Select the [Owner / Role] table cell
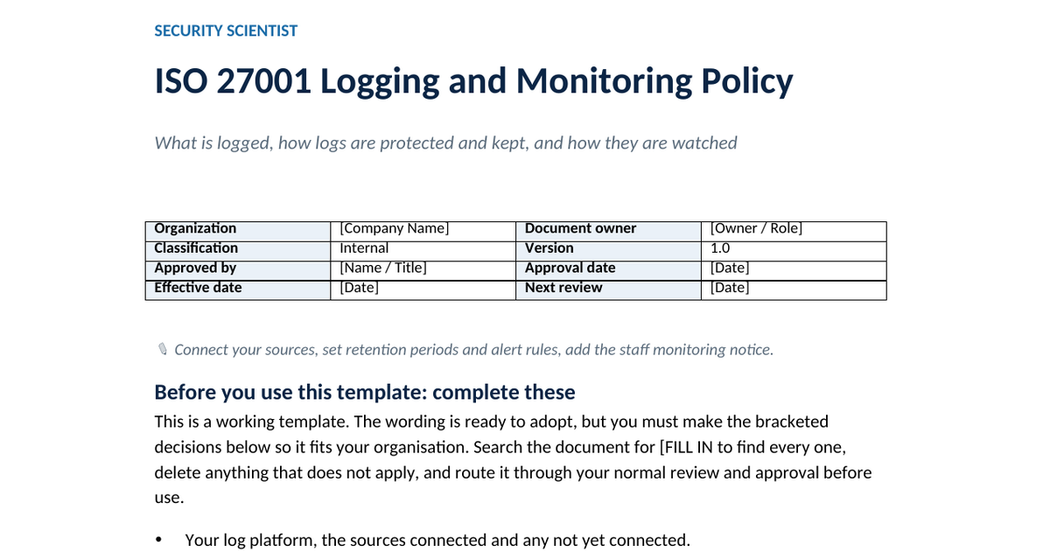1050x551 pixels. click(794, 228)
